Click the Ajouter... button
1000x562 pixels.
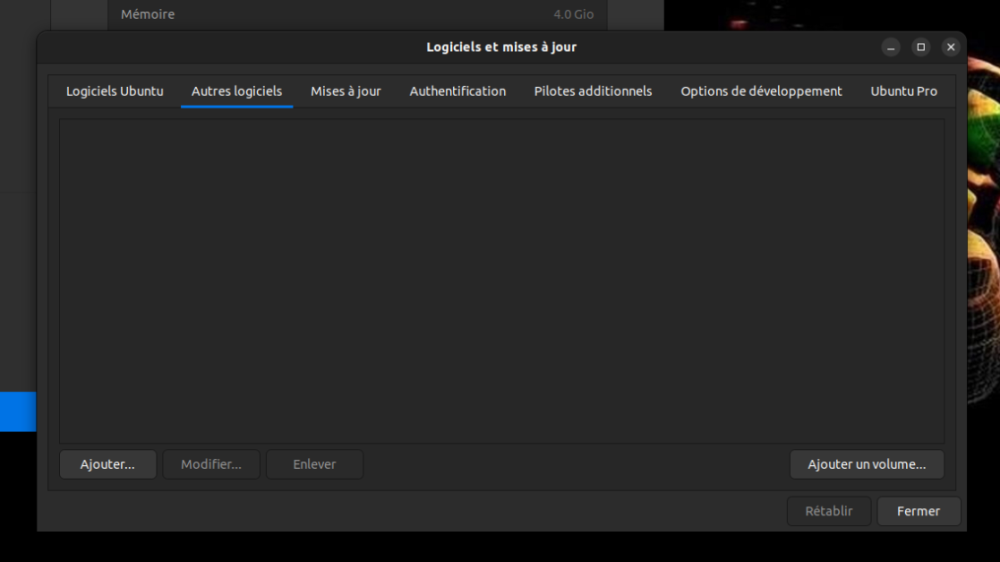(x=108, y=464)
